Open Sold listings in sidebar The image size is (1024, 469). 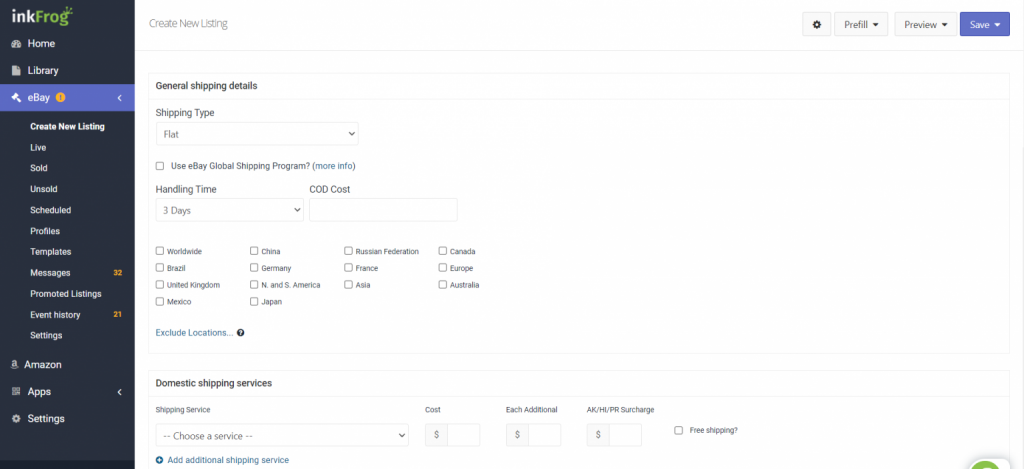coord(39,168)
